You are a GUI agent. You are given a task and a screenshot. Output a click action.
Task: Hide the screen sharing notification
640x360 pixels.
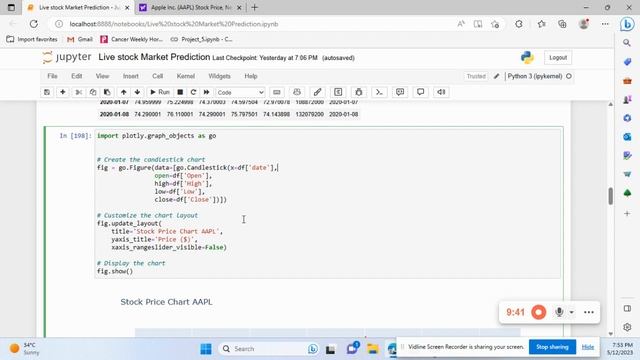[588, 347]
